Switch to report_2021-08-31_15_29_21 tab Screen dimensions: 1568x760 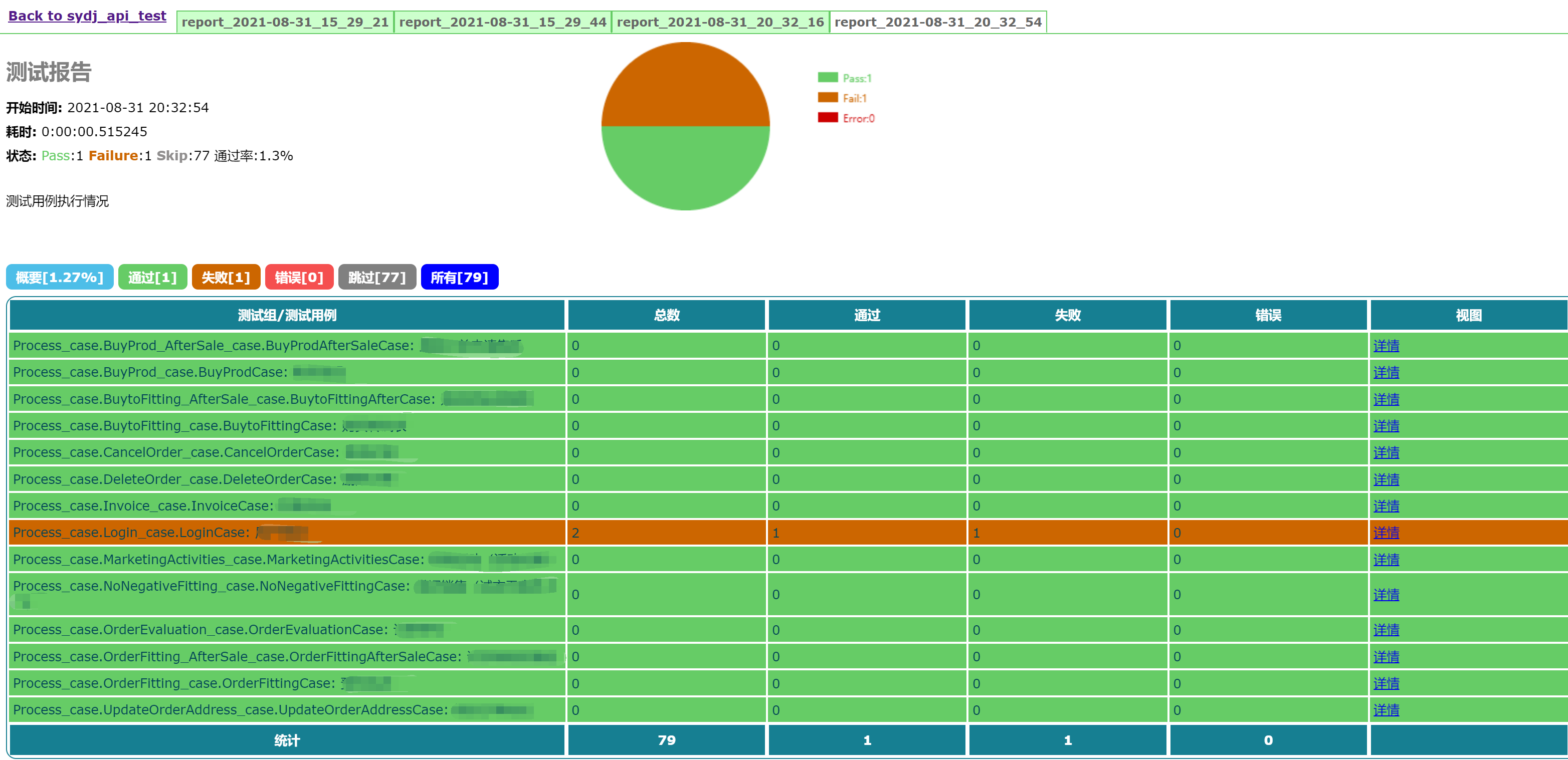point(285,23)
